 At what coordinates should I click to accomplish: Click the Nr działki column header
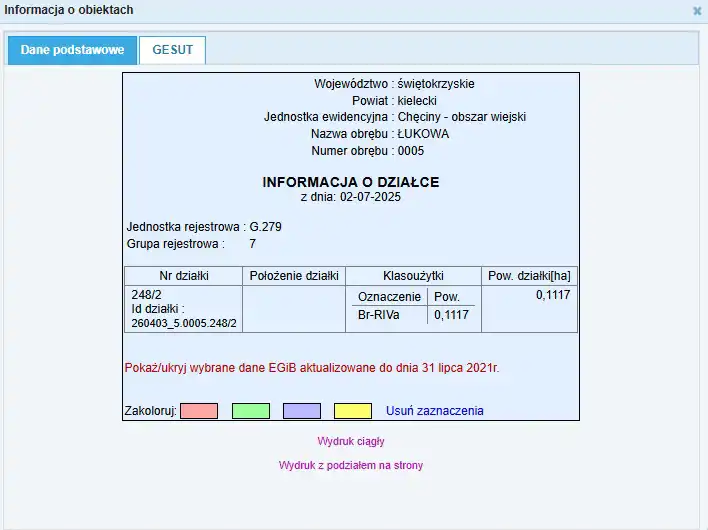click(x=183, y=276)
